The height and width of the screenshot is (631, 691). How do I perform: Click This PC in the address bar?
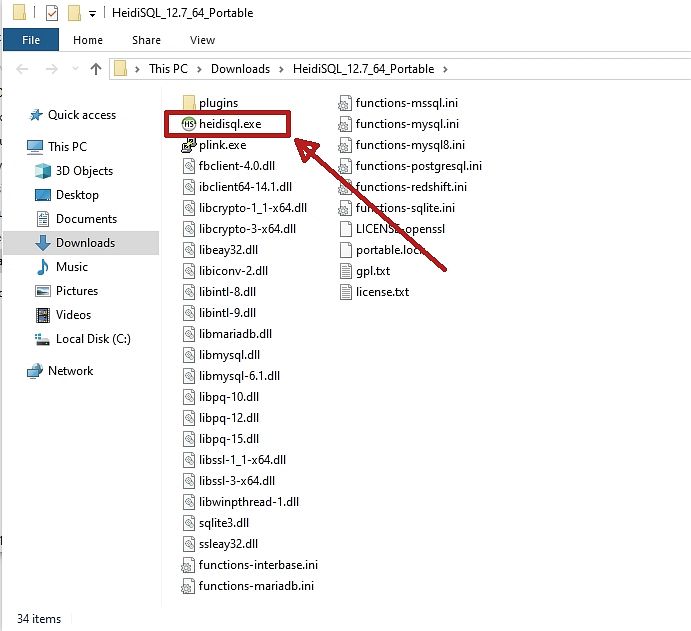click(x=168, y=69)
